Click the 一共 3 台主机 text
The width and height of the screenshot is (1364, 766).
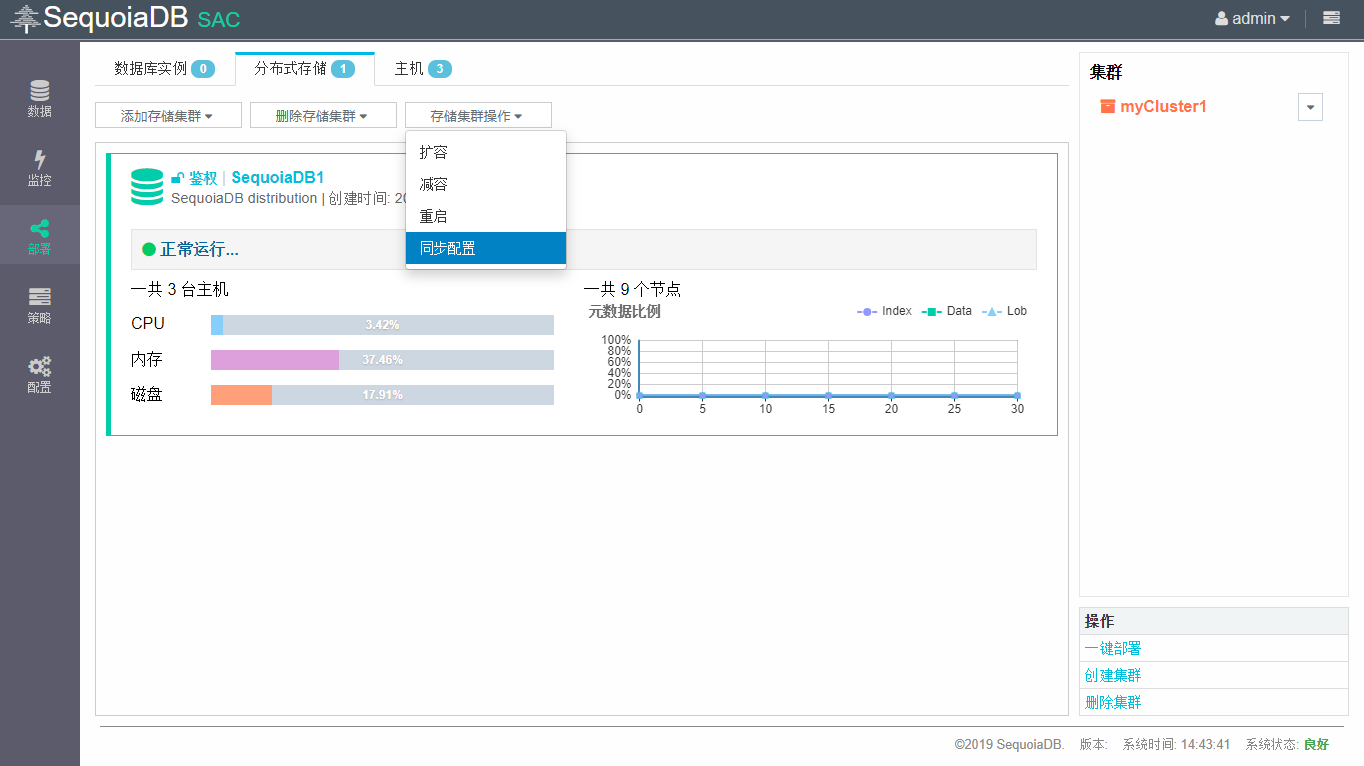click(x=180, y=289)
